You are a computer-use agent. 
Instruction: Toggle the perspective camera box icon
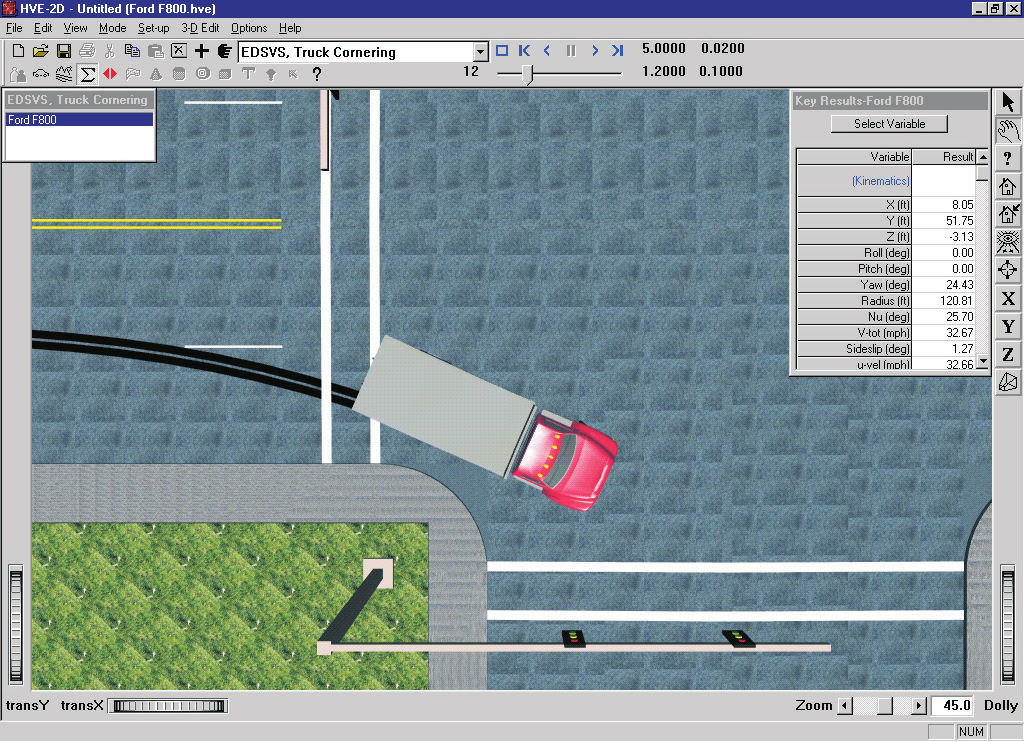pos(1008,383)
